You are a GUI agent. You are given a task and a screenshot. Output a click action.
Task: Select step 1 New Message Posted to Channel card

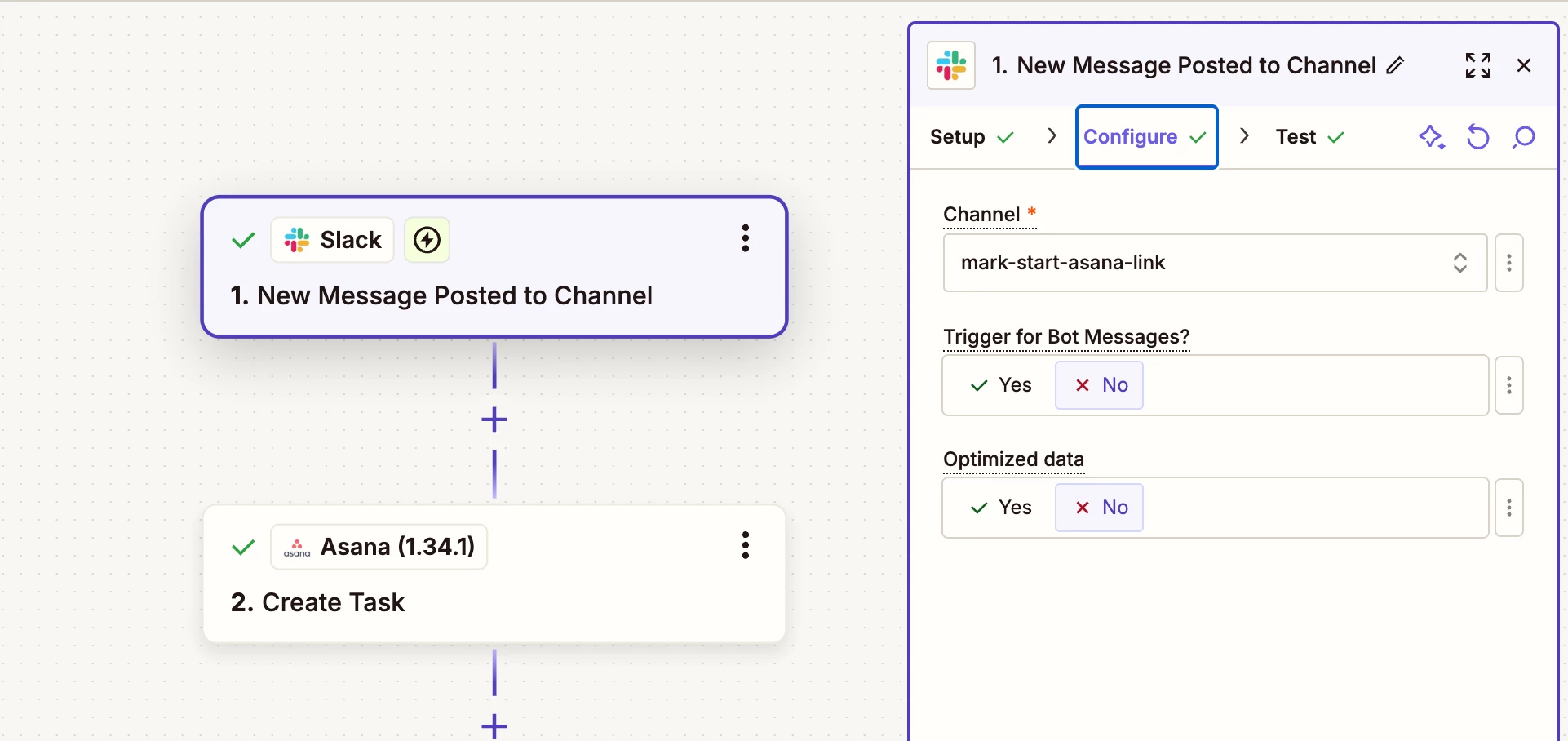coord(494,267)
